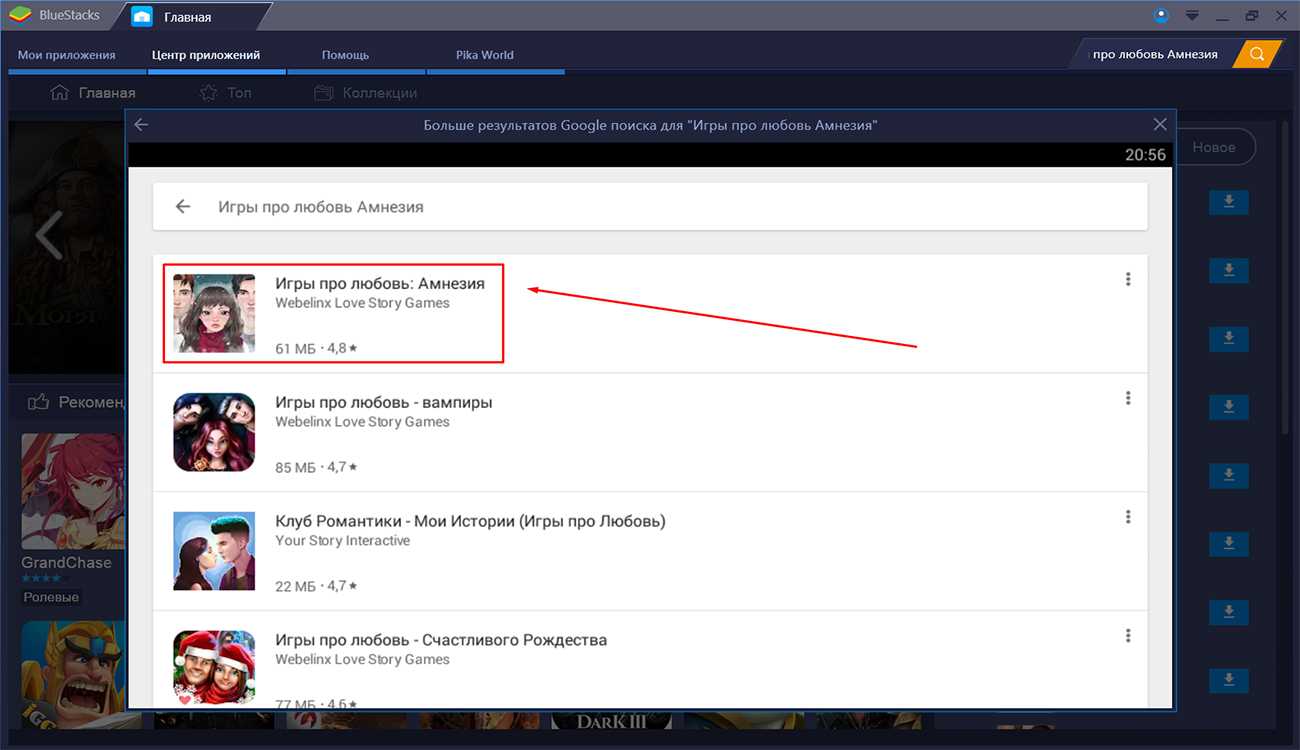Image resolution: width=1300 pixels, height=750 pixels.
Task: Go to Главная home section
Action: 93,93
